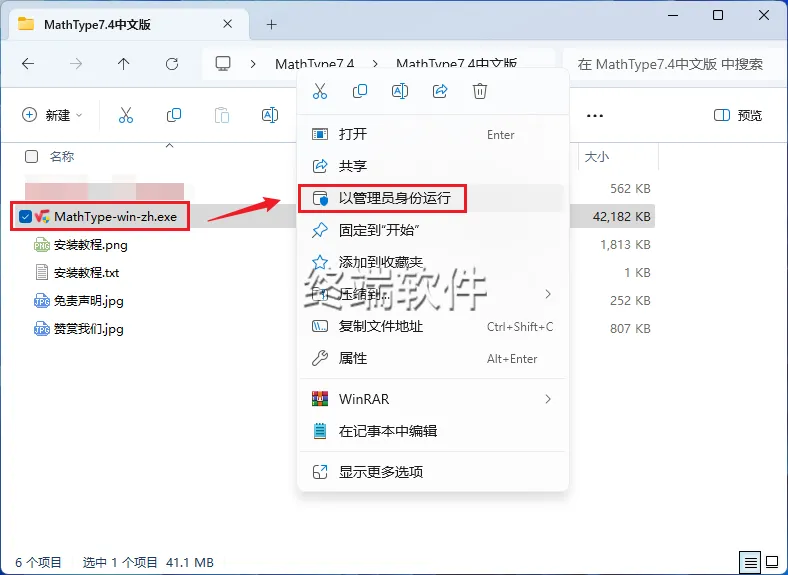The height and width of the screenshot is (575, 788).
Task: Click the MathType7.4 breadcrumb
Action: [315, 64]
